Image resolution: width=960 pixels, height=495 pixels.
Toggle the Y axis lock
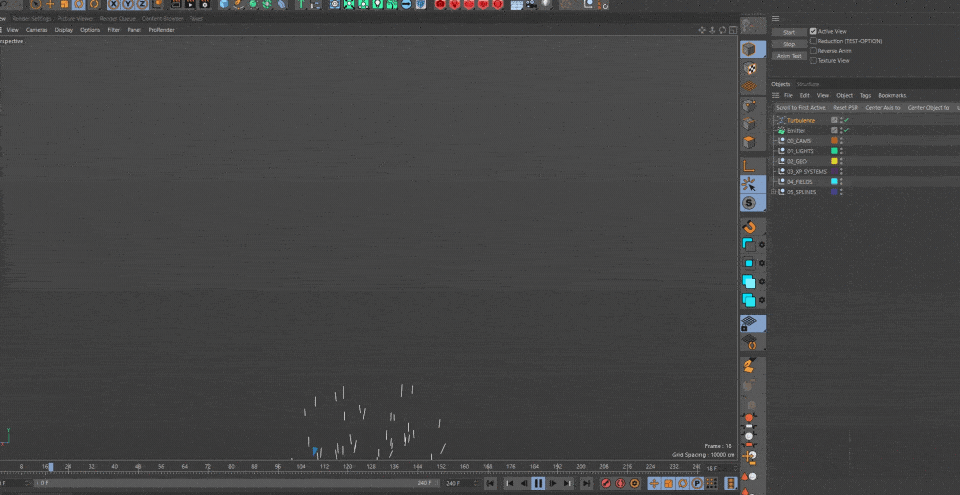coord(128,4)
